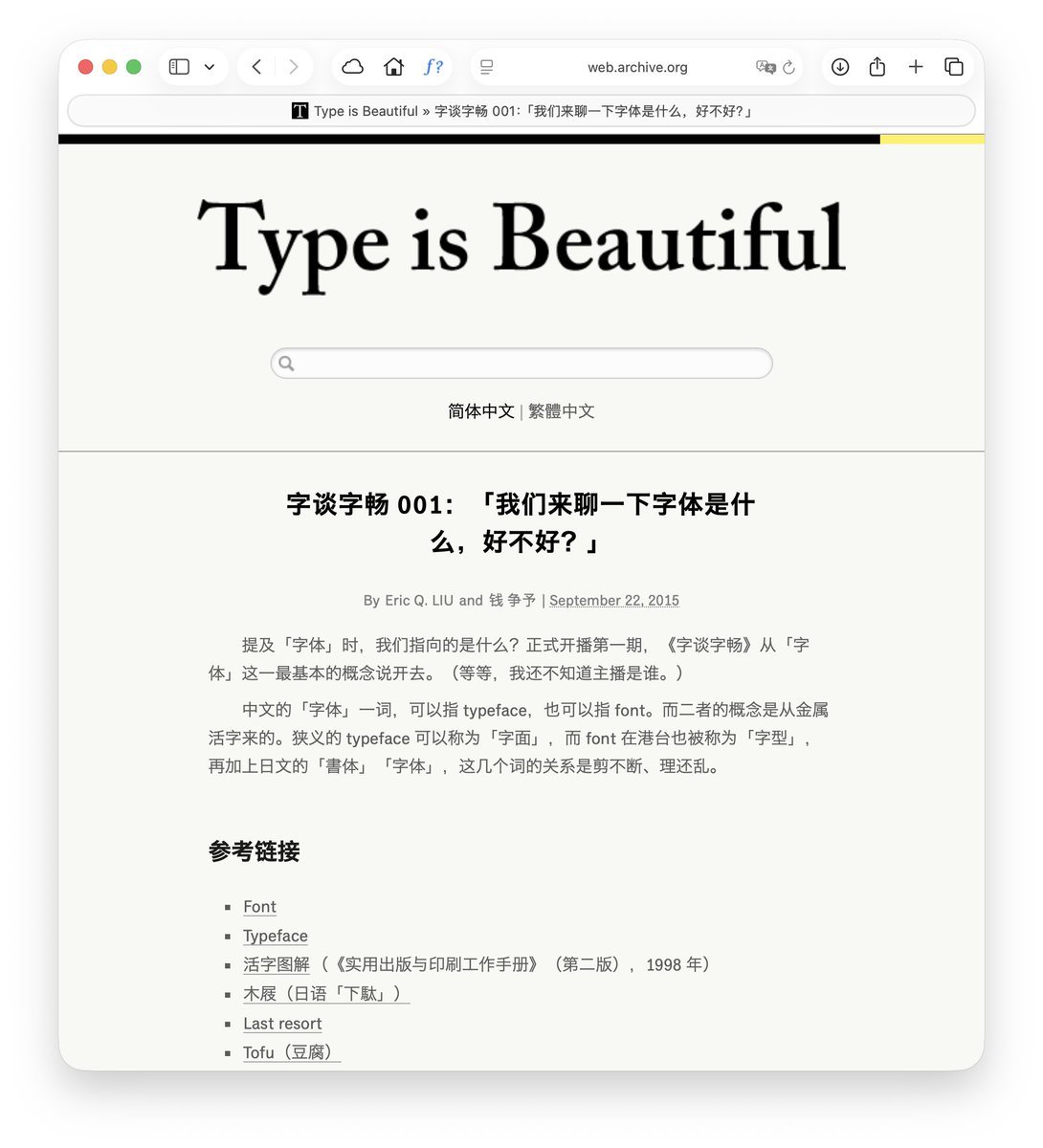The width and height of the screenshot is (1043, 1148).
Task: Reload the current page
Action: pyautogui.click(x=788, y=67)
